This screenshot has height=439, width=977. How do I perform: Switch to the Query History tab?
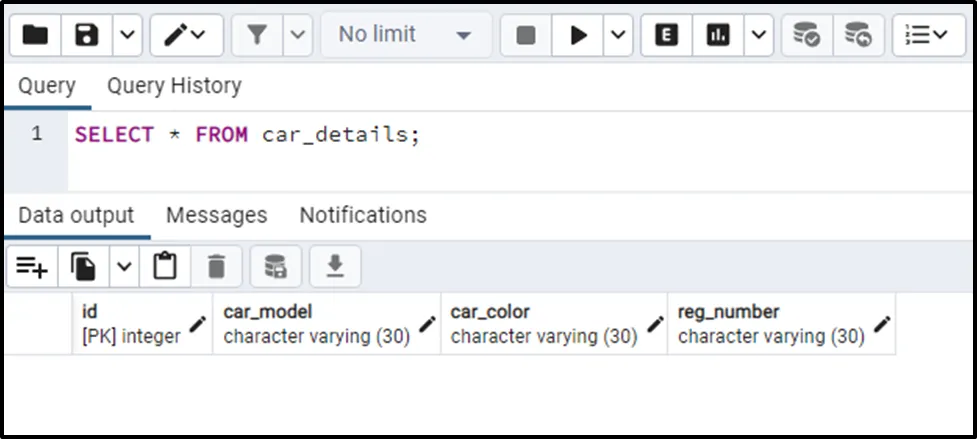174,86
